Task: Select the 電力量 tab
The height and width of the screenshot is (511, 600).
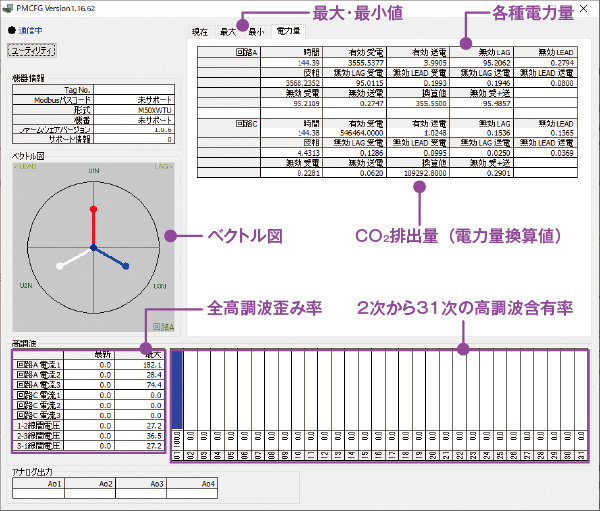Action: [287, 33]
